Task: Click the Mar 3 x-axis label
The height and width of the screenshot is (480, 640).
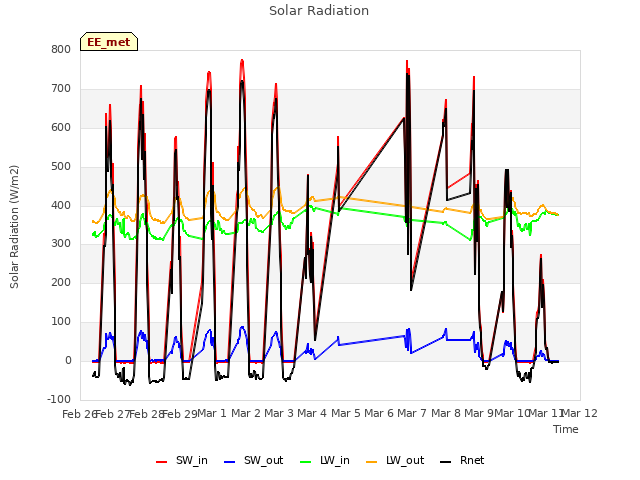Action: coord(279,413)
